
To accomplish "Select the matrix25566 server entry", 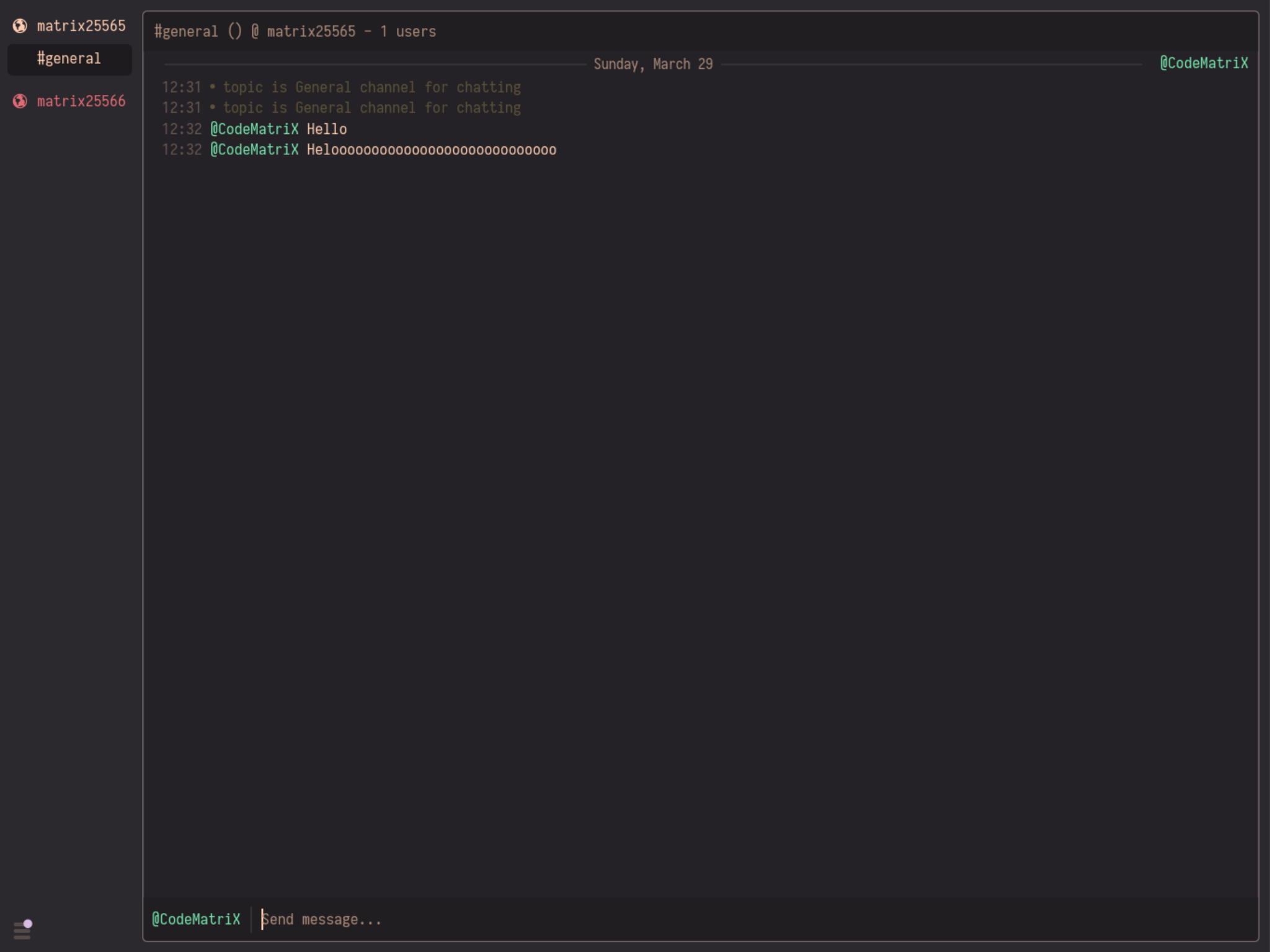I will pos(69,101).
